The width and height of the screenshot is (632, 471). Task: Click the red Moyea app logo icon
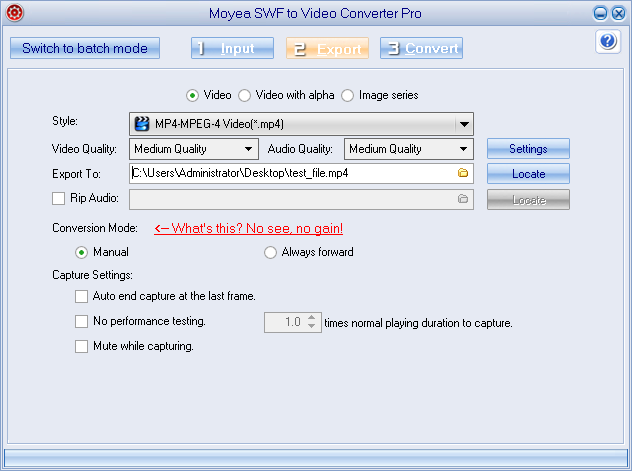click(x=15, y=12)
